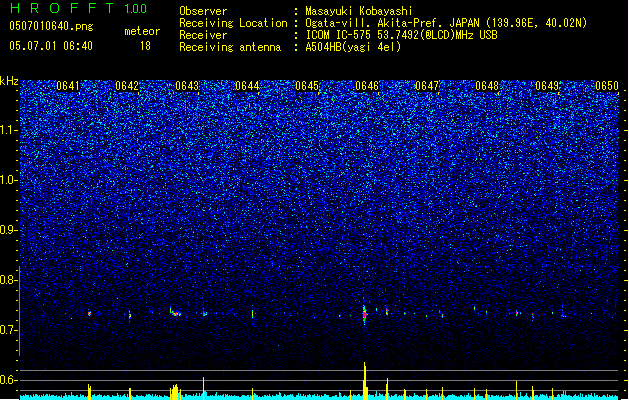Click the Receiving Location label
The image size is (629, 400).
click(x=233, y=23)
